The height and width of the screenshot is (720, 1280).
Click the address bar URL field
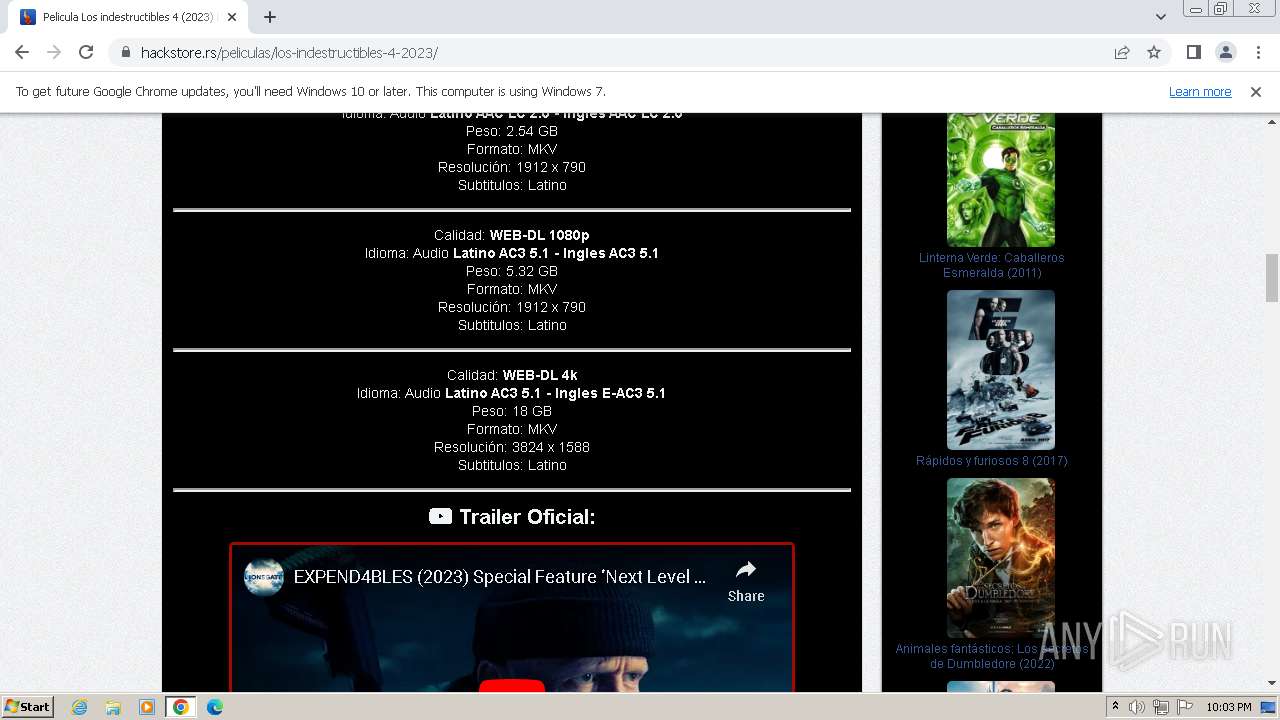pos(620,53)
